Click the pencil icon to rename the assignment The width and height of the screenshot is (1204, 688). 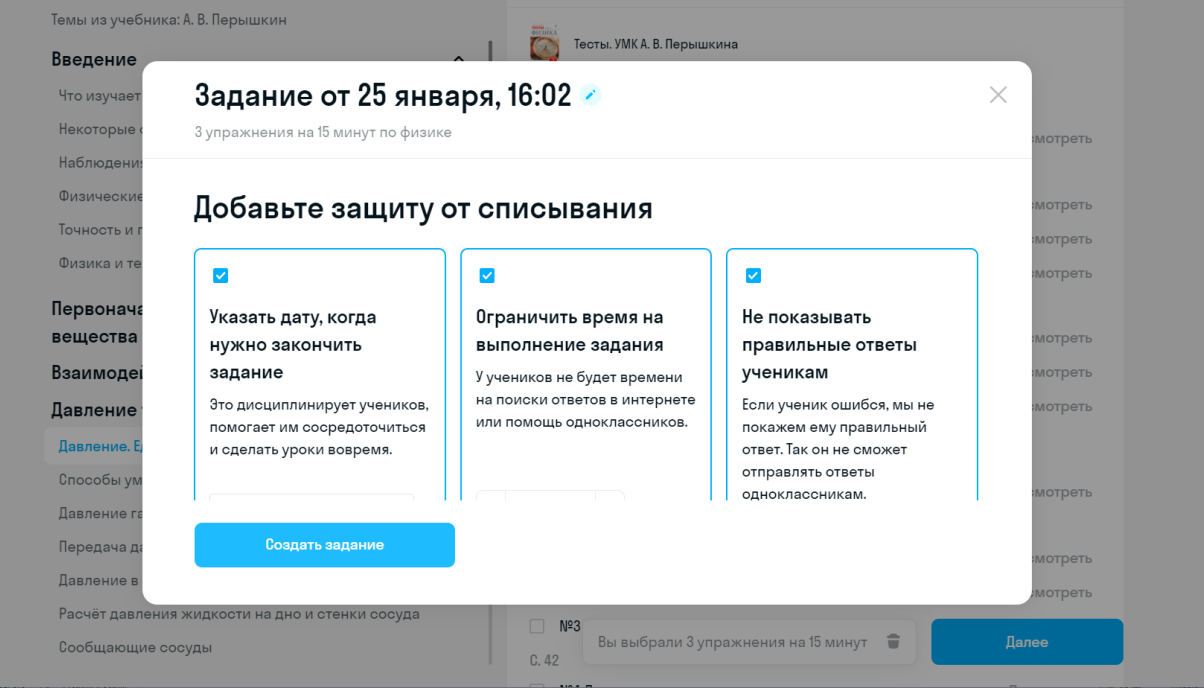(x=591, y=95)
